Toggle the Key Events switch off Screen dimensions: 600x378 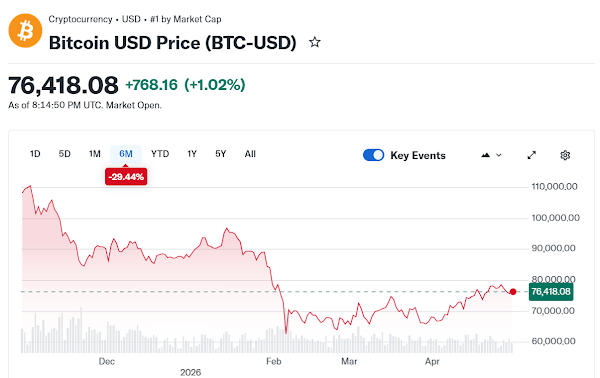(x=373, y=155)
